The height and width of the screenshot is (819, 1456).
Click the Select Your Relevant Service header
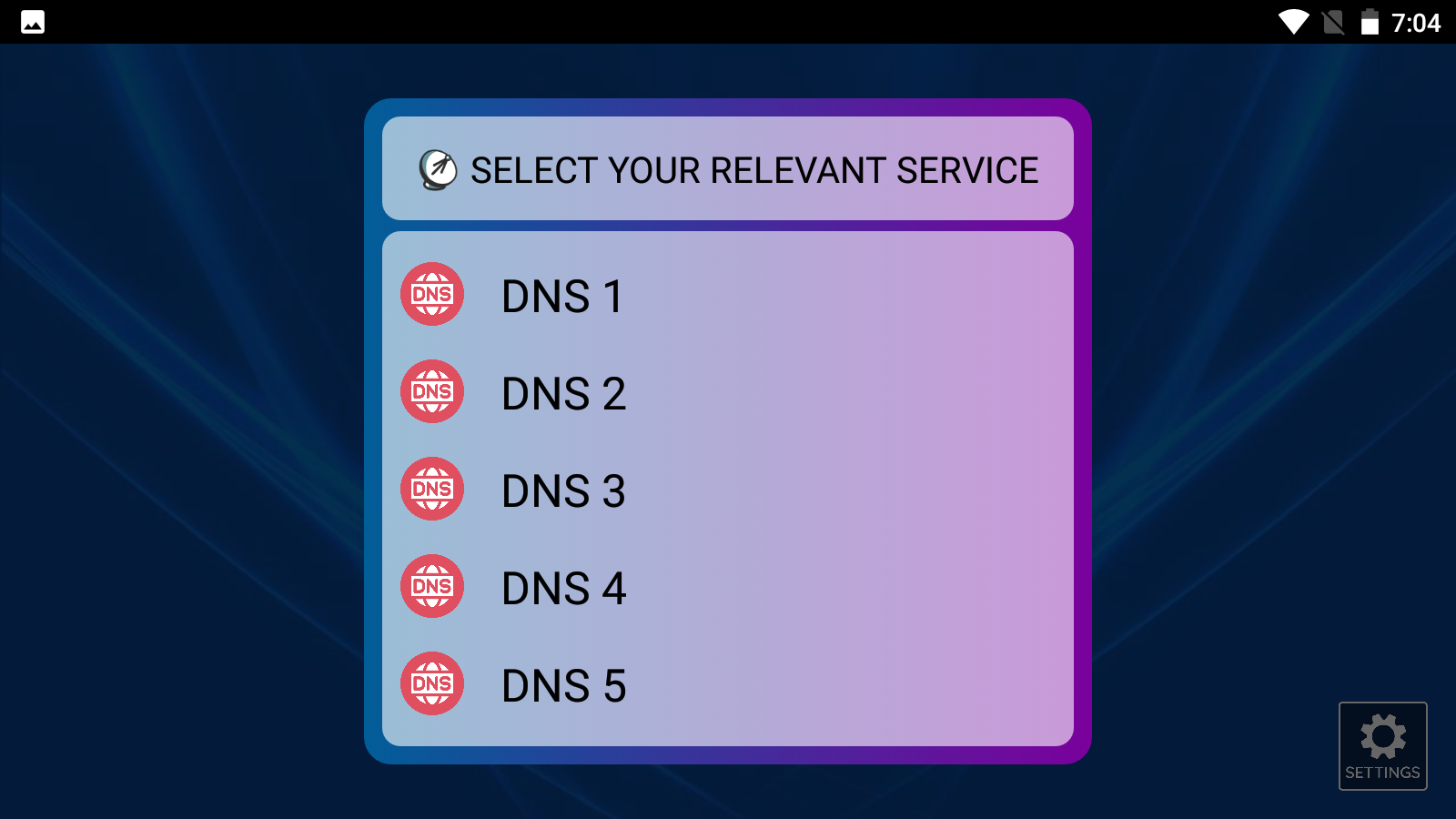[x=754, y=170]
